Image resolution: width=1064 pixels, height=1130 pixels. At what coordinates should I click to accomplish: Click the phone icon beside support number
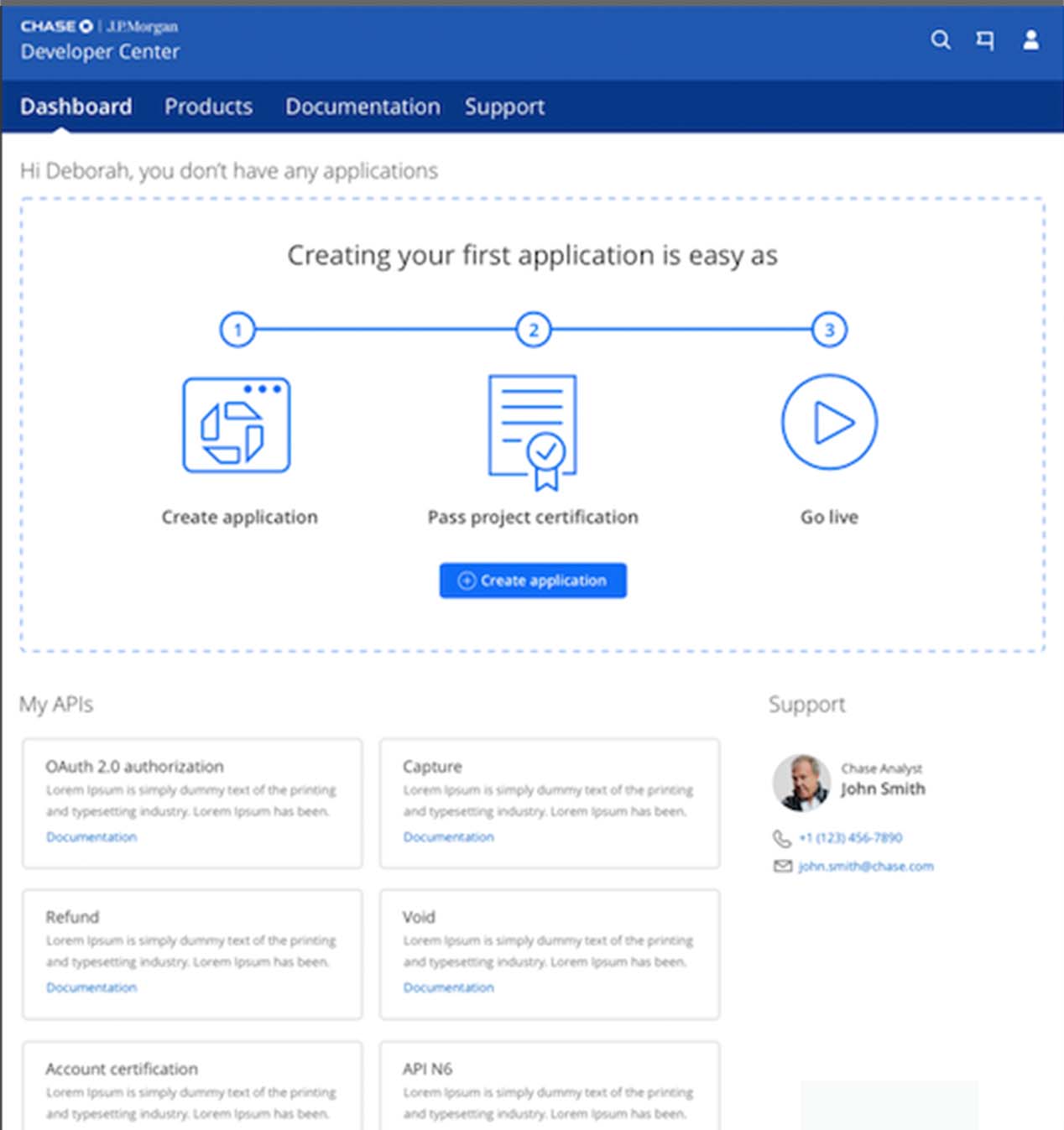(781, 838)
